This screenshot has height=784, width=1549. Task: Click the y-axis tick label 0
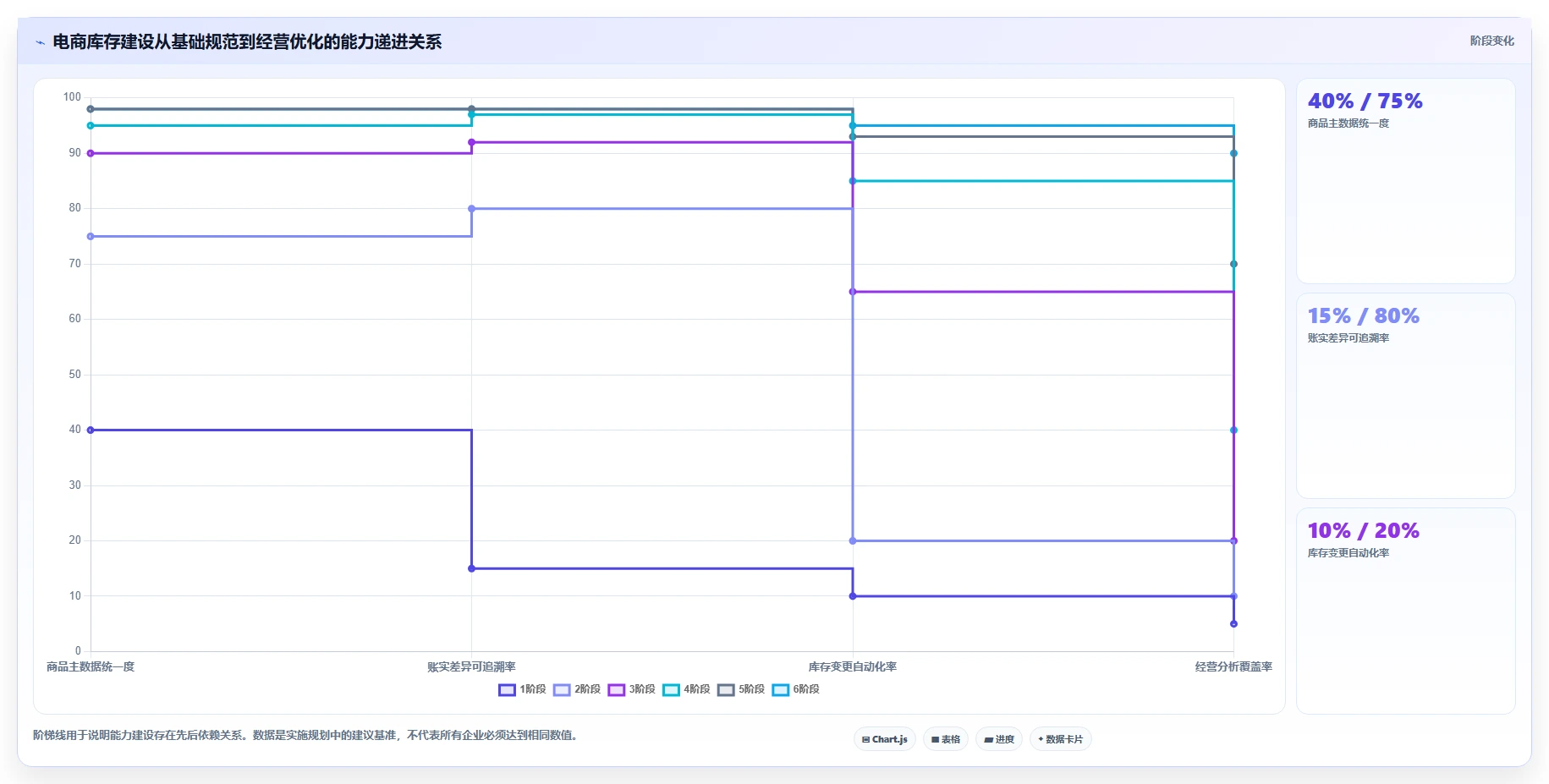(78, 651)
